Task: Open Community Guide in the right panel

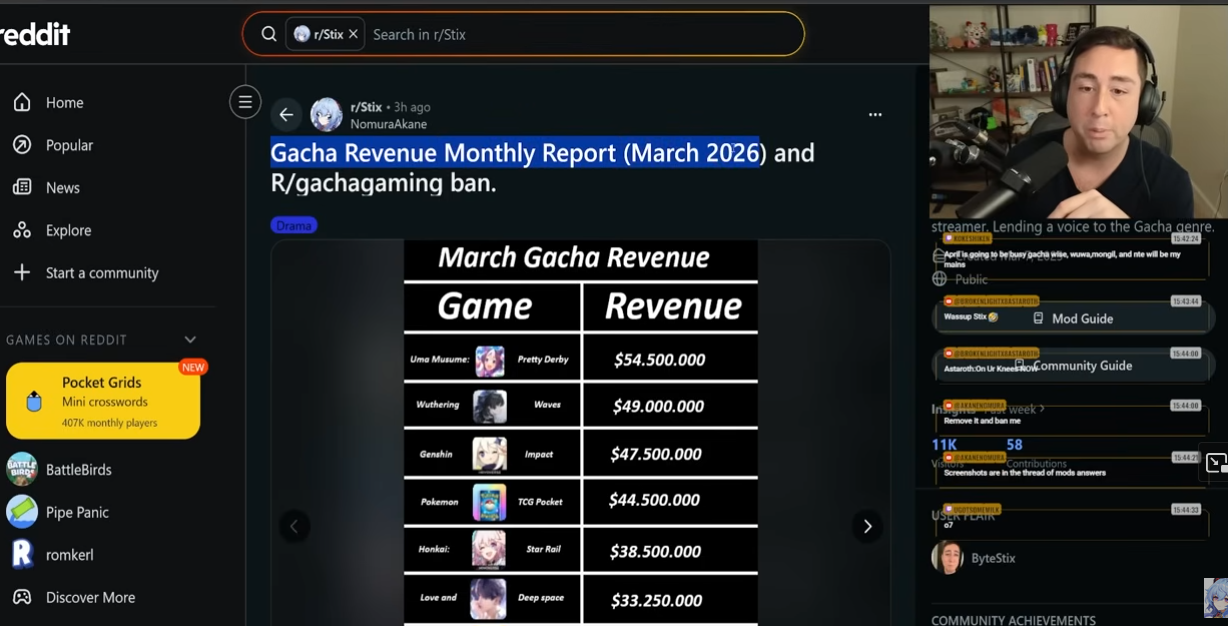Action: (x=1074, y=365)
